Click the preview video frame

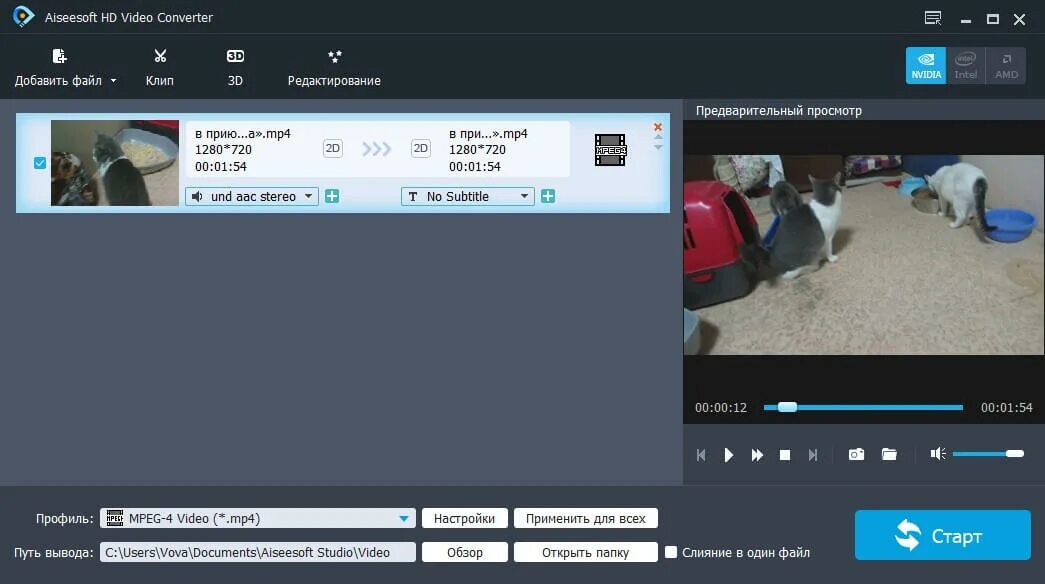864,255
